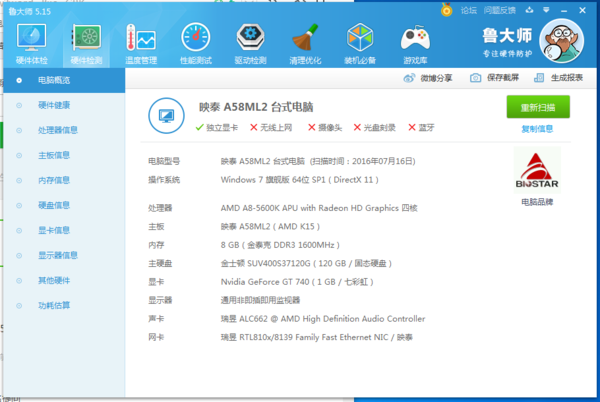Click the 微博分享 Weibo share button
Screen dimensions: 600x402
pos(430,78)
